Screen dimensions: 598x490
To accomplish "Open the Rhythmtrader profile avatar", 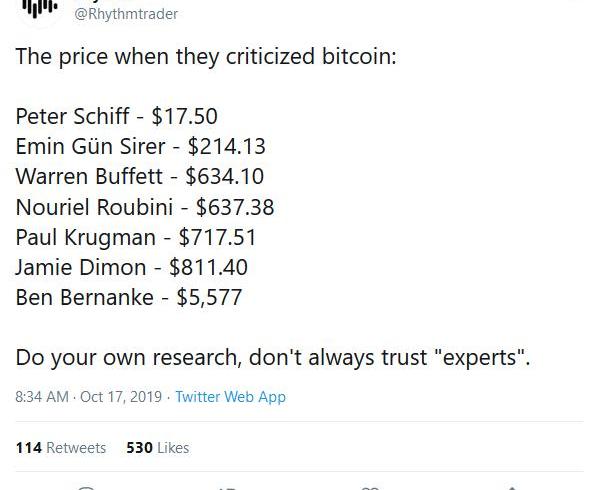I will click(x=39, y=10).
